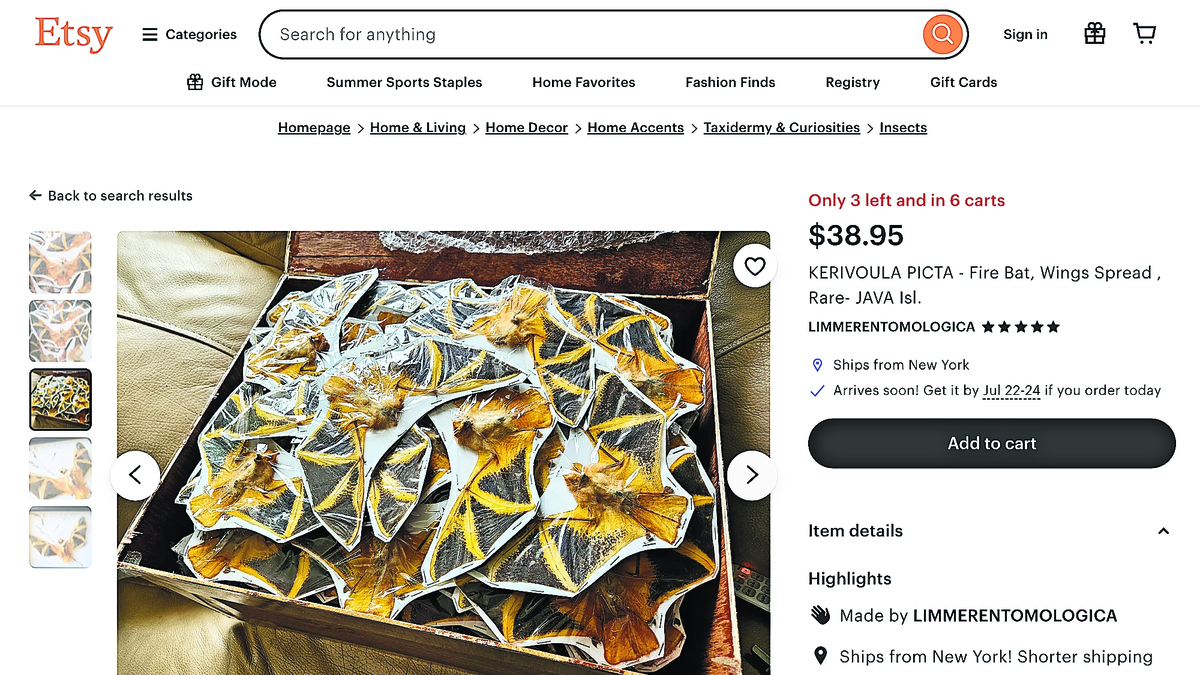Open the Registry menu item
Viewport: 1200px width, 675px height.
coord(852,82)
